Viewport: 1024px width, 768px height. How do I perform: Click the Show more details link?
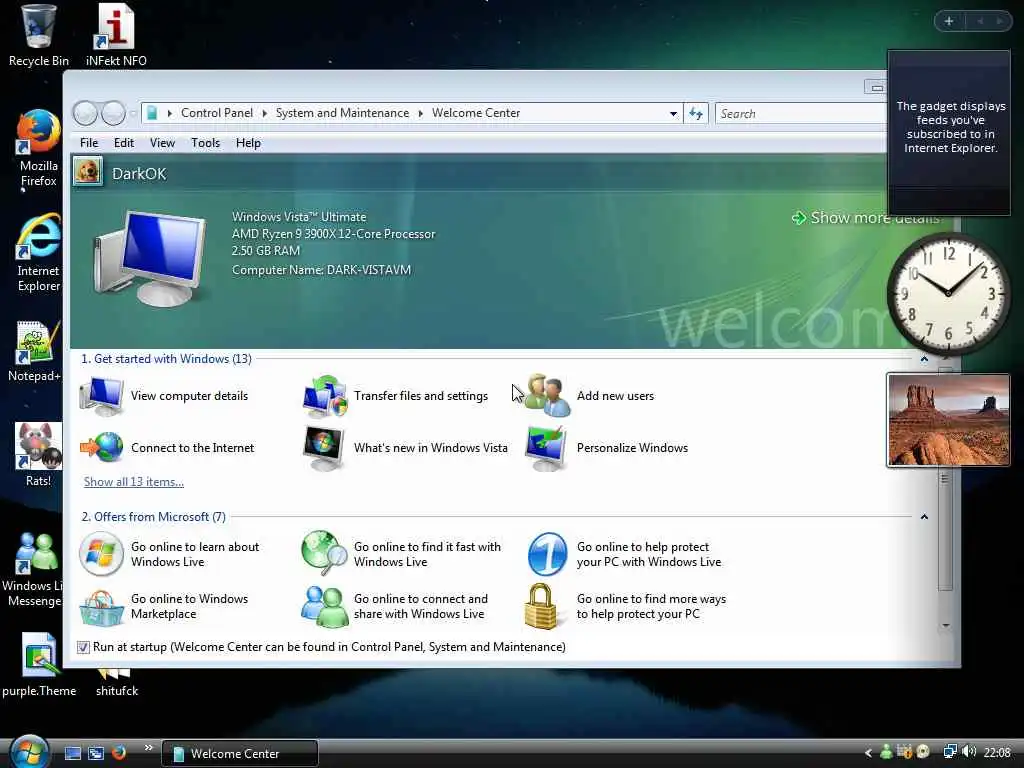(x=865, y=217)
